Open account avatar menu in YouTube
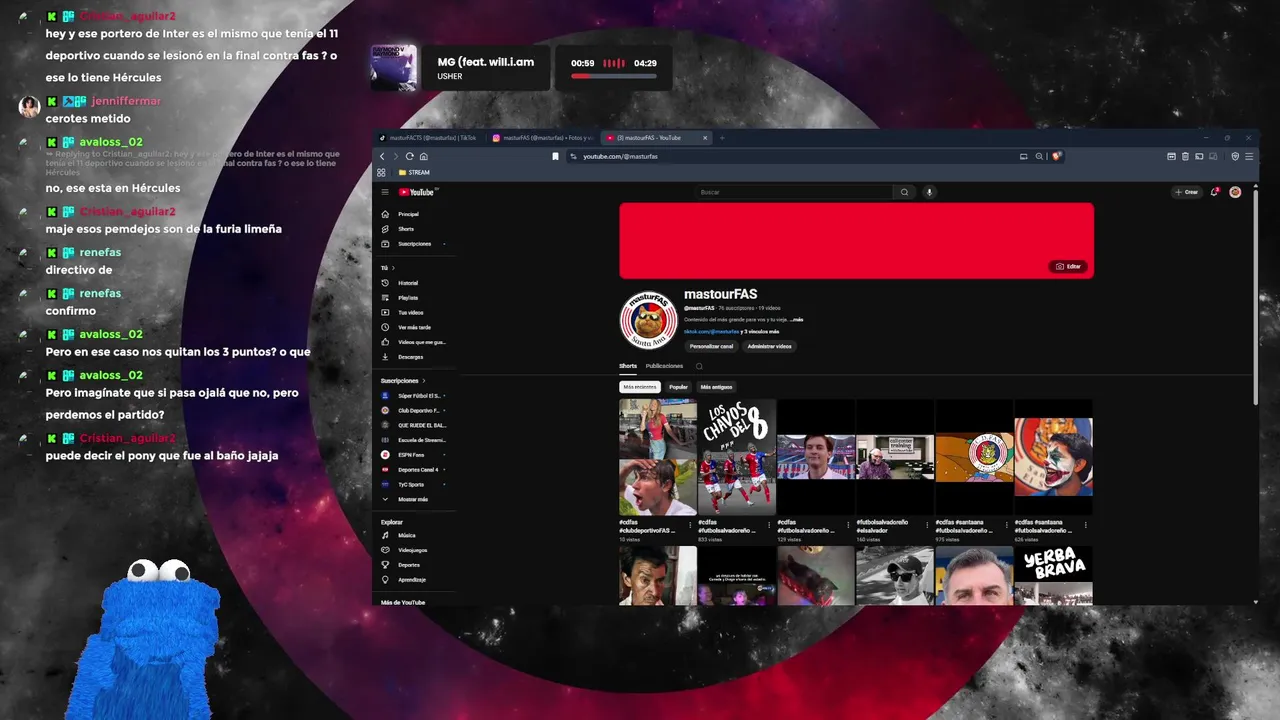The image size is (1280, 720). (x=1235, y=192)
